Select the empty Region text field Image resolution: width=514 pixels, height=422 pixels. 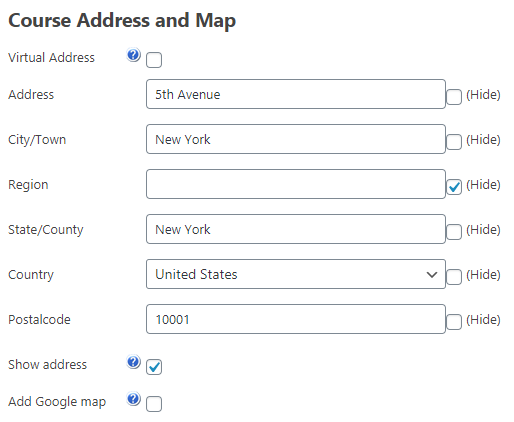pos(296,184)
